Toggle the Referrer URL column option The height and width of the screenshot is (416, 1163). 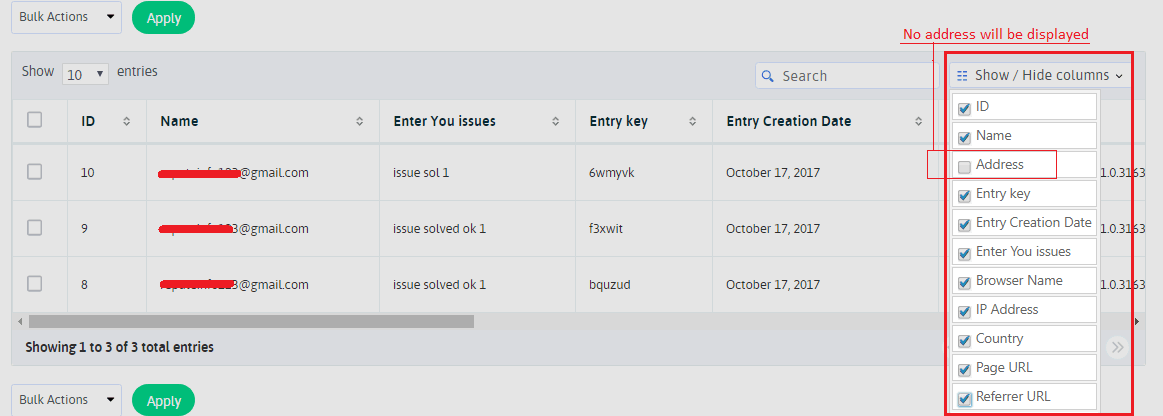(964, 398)
